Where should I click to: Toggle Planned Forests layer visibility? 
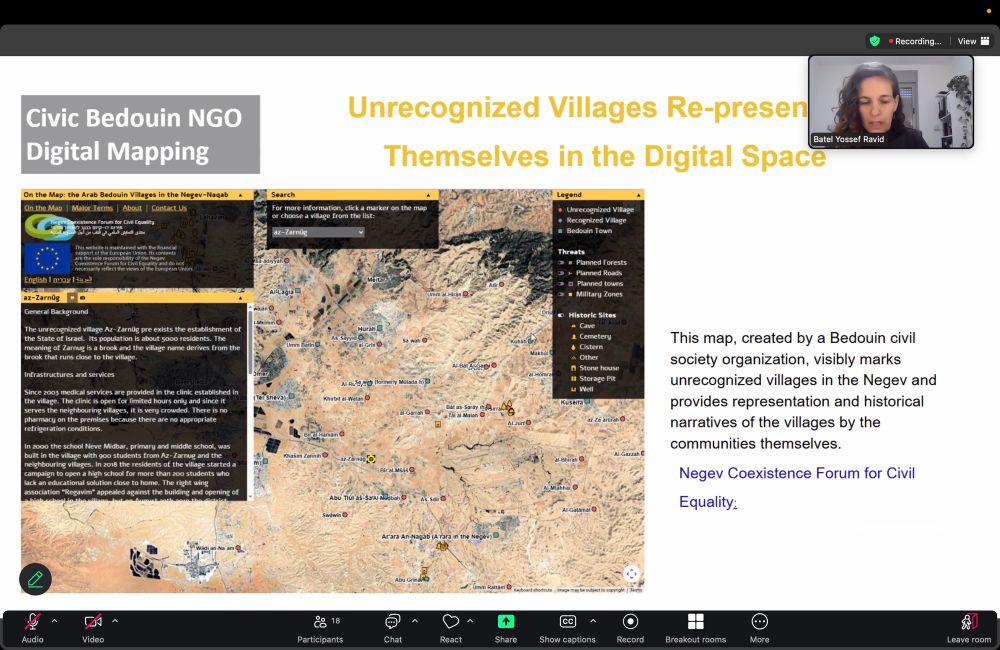pyautogui.click(x=561, y=262)
